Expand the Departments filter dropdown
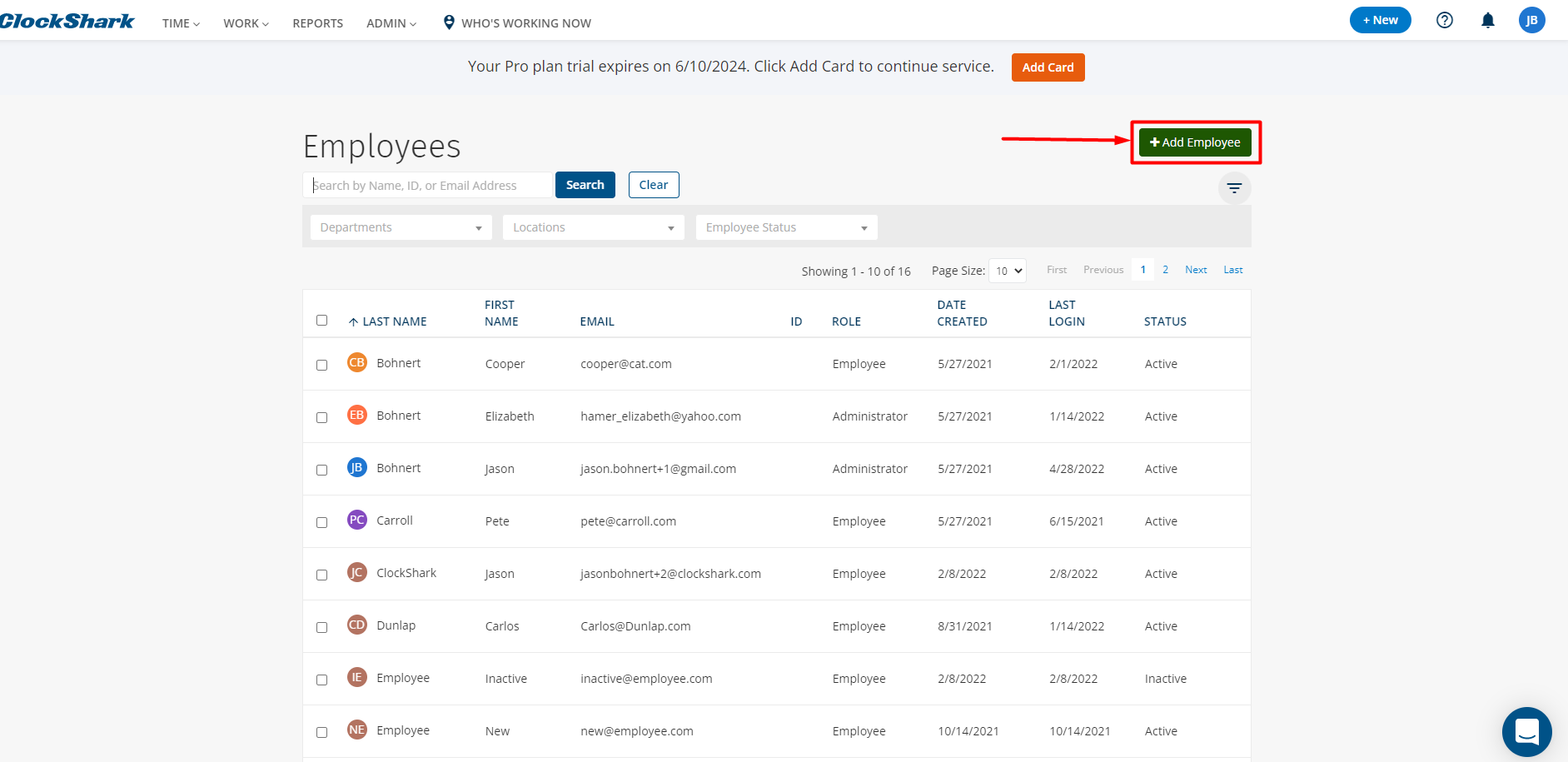The image size is (1568, 762). [401, 227]
